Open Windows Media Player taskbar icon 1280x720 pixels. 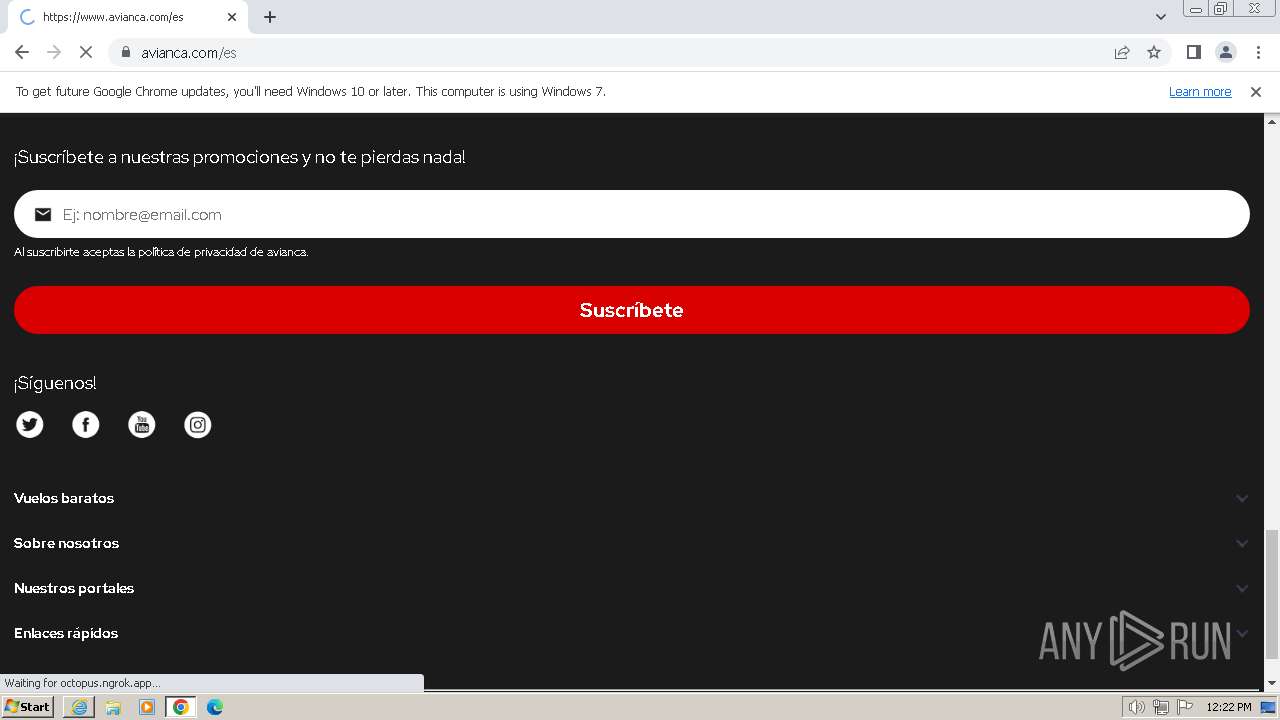tap(147, 707)
